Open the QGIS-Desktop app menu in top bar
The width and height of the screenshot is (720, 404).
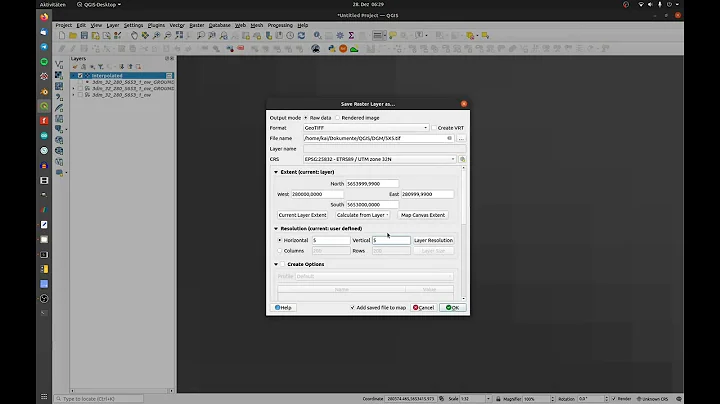(x=99, y=5)
